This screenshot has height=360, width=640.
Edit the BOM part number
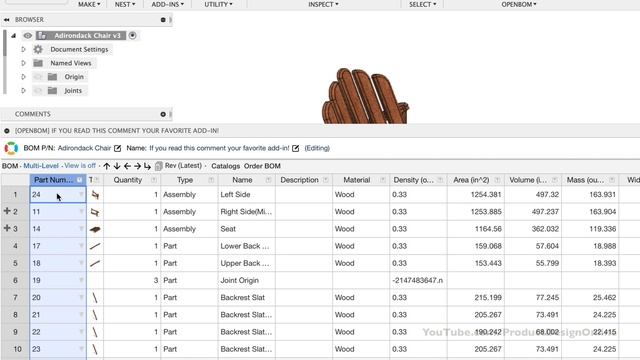[118, 148]
